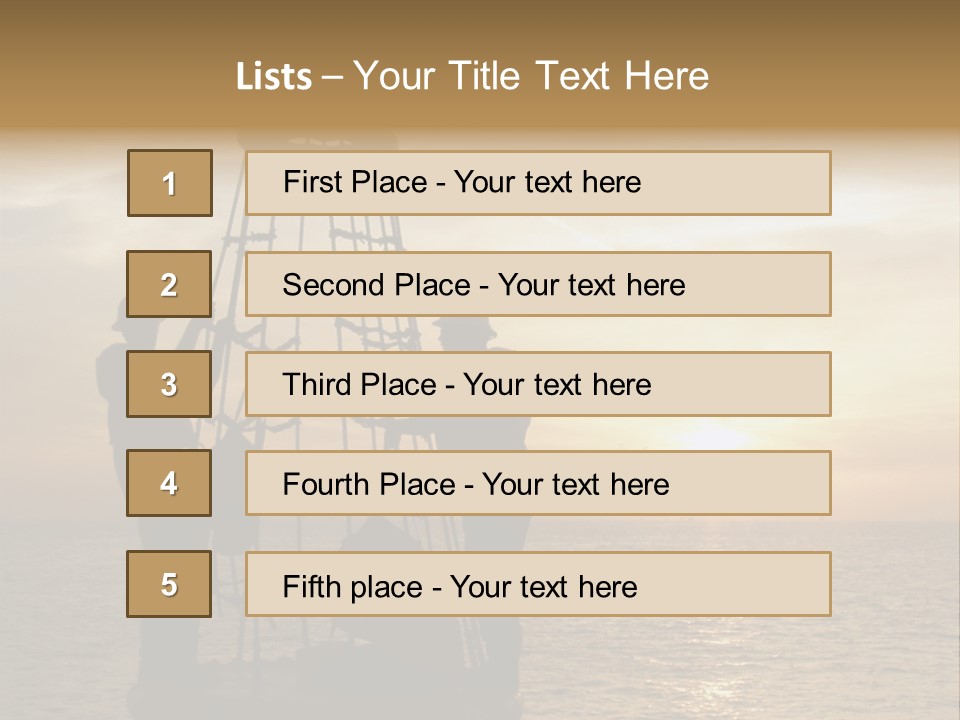960x720 pixels.
Task: Click the "Second Place - Your text here" box
Action: (538, 284)
